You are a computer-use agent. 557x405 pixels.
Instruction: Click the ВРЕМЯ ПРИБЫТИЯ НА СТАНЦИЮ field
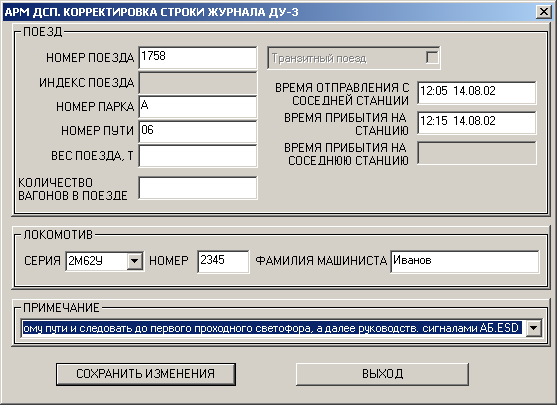(x=477, y=123)
